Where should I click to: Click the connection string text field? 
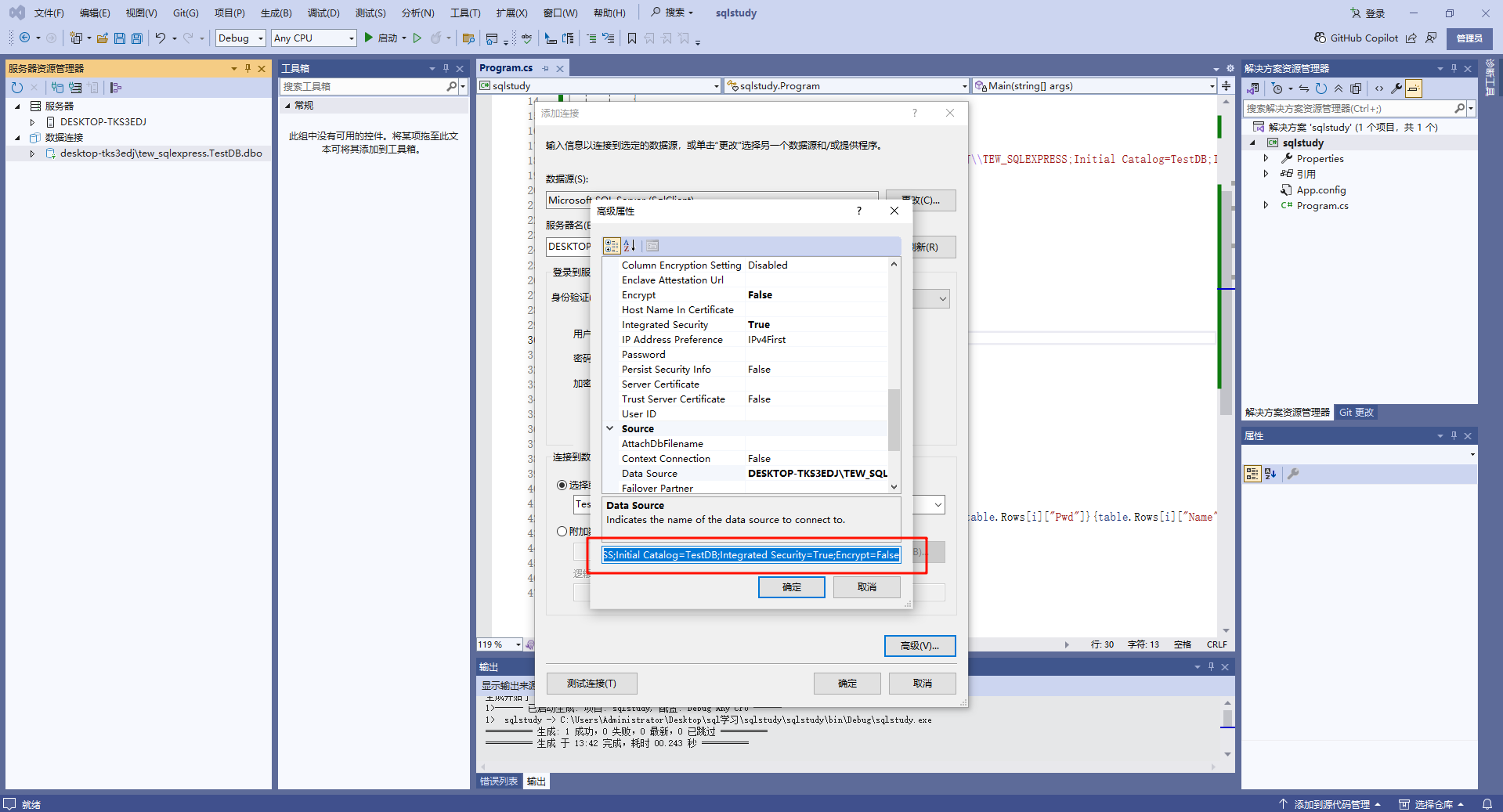click(x=751, y=555)
